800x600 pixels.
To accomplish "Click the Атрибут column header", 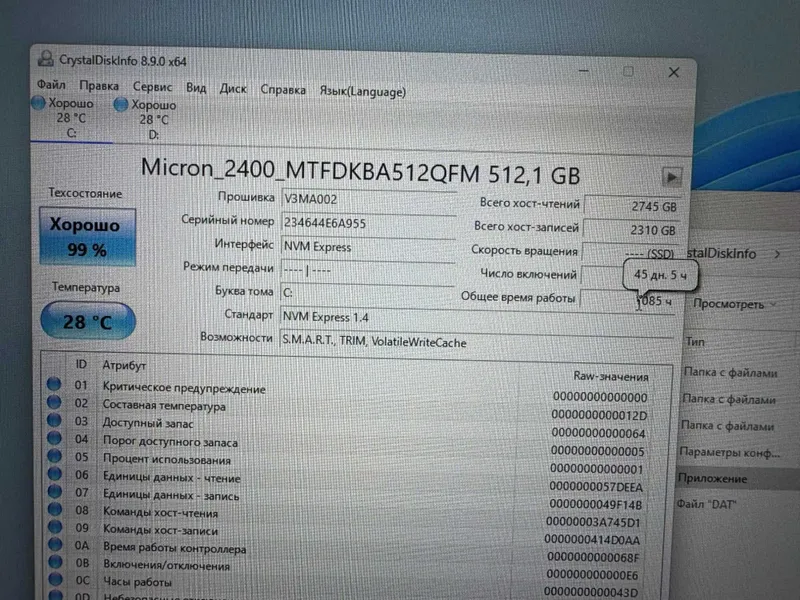I will tap(124, 365).
